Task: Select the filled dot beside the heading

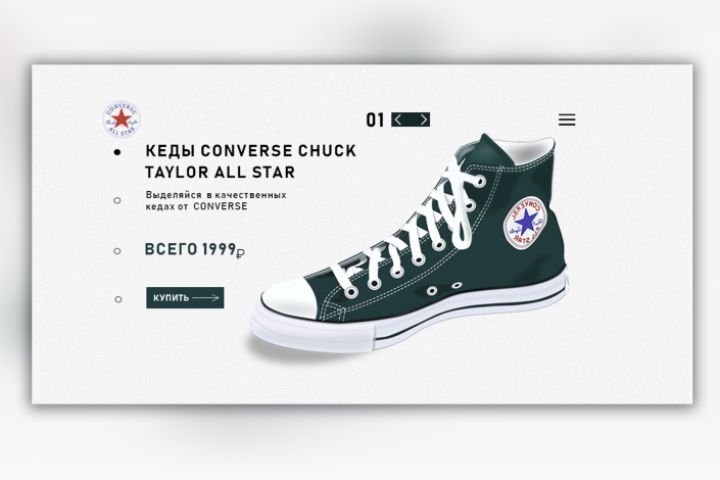Action: pyautogui.click(x=118, y=152)
